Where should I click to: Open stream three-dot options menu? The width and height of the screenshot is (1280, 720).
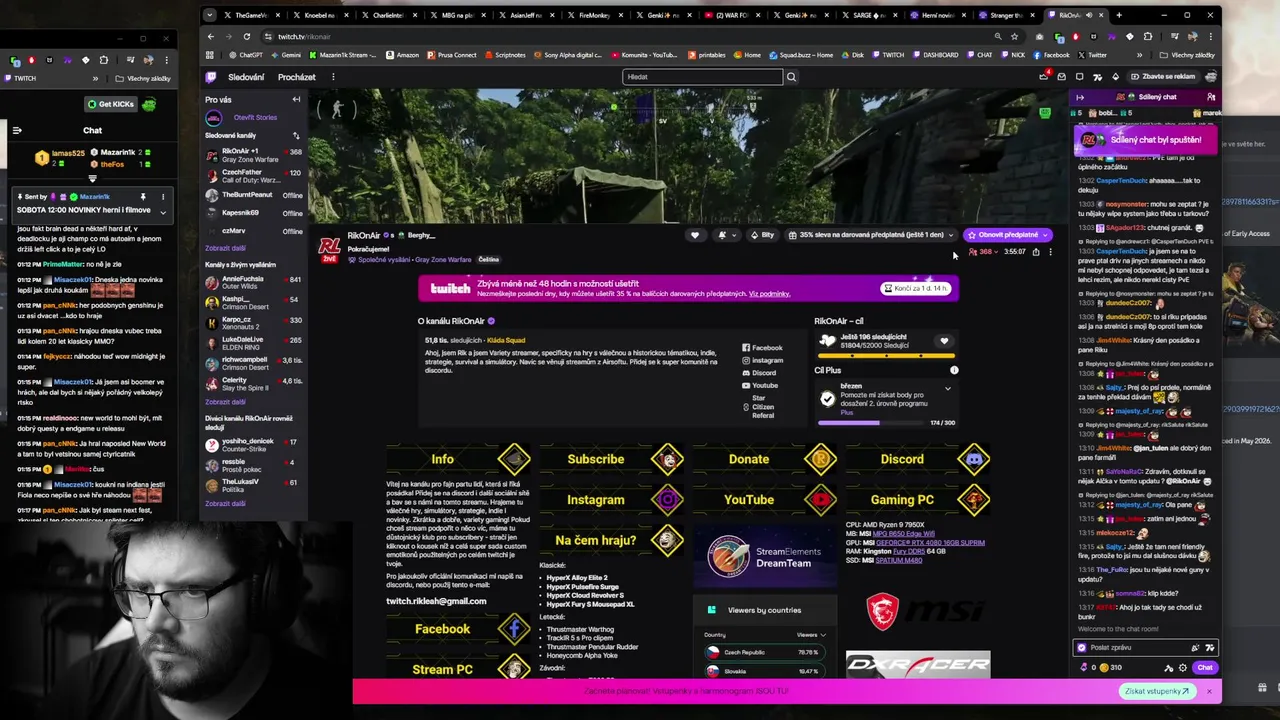click(x=1049, y=252)
